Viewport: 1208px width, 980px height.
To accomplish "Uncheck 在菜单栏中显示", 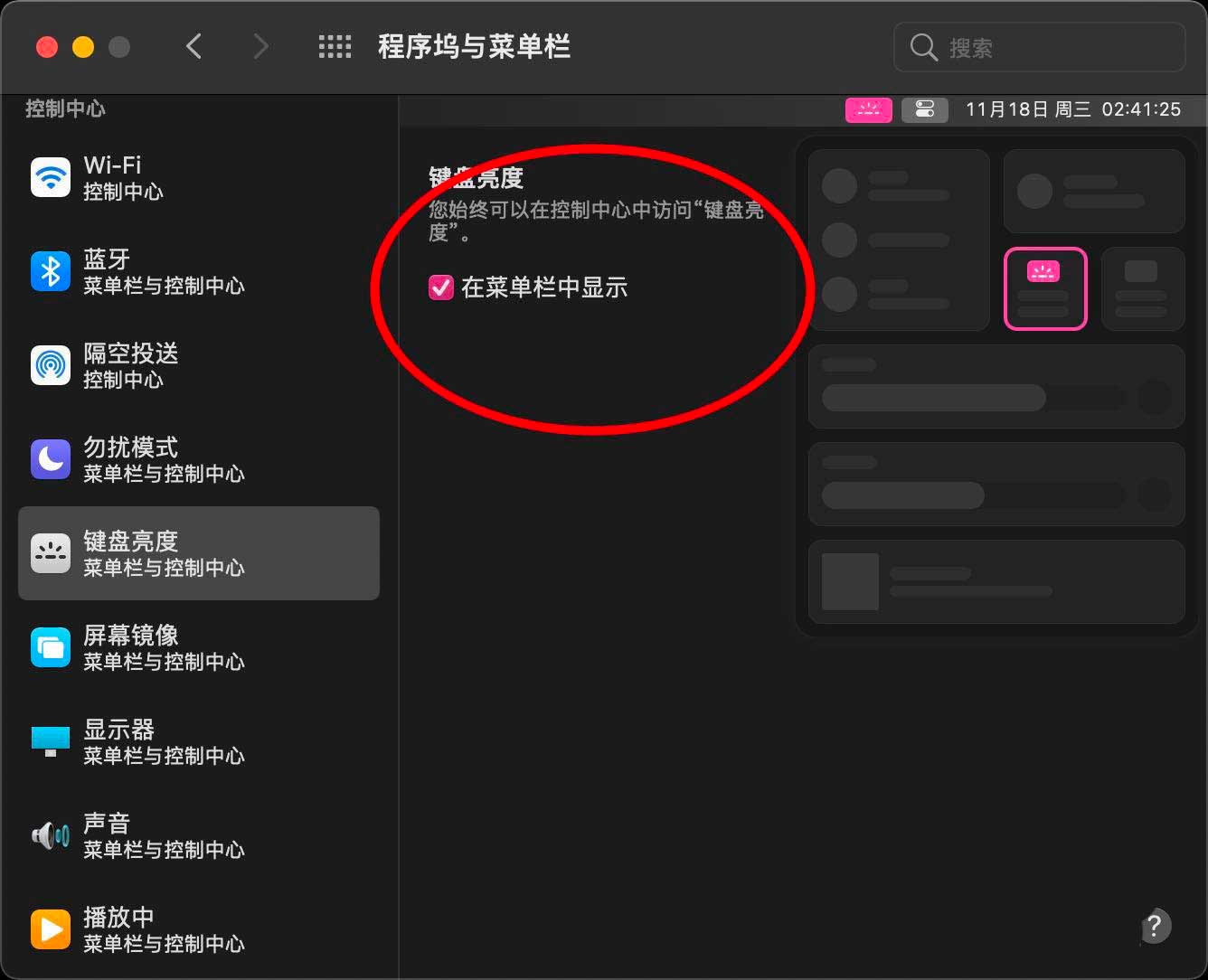I will click(x=440, y=288).
